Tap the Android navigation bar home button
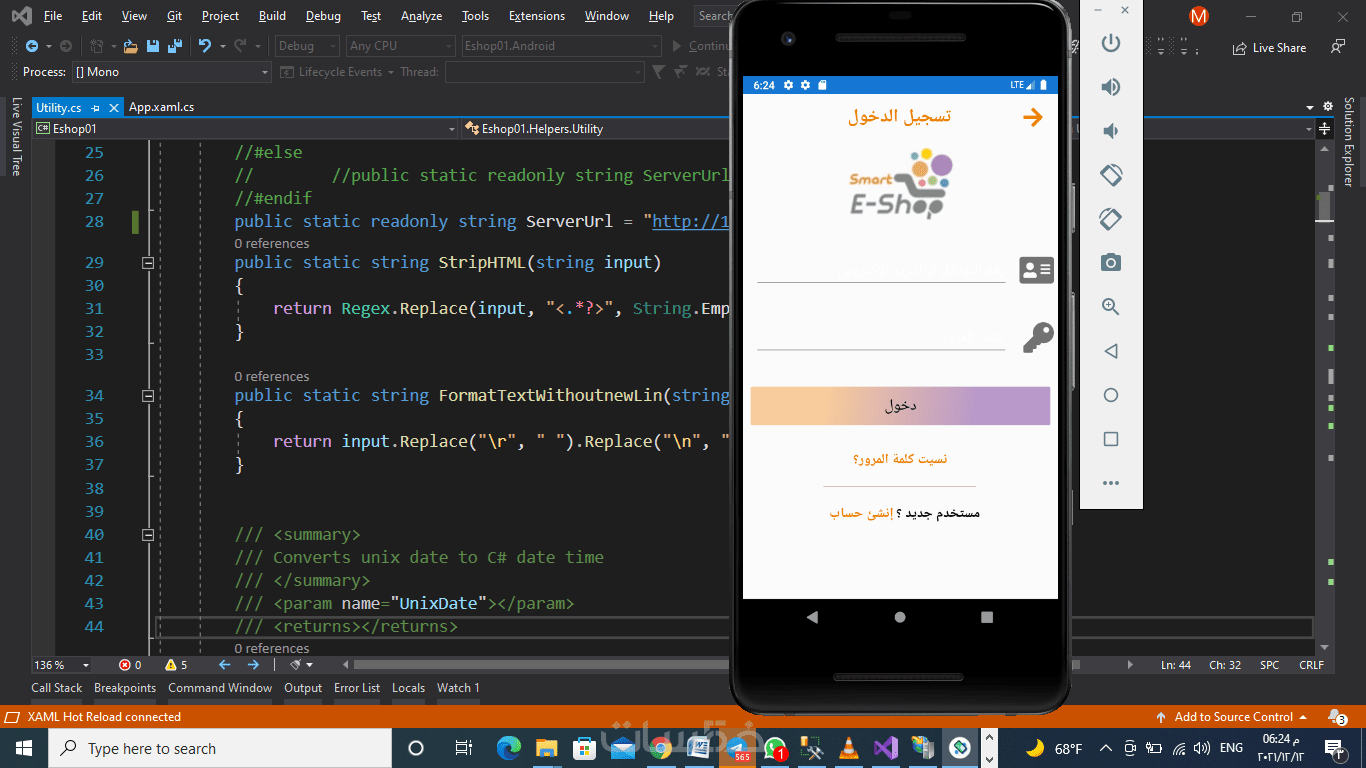The height and width of the screenshot is (768, 1366). tap(900, 618)
